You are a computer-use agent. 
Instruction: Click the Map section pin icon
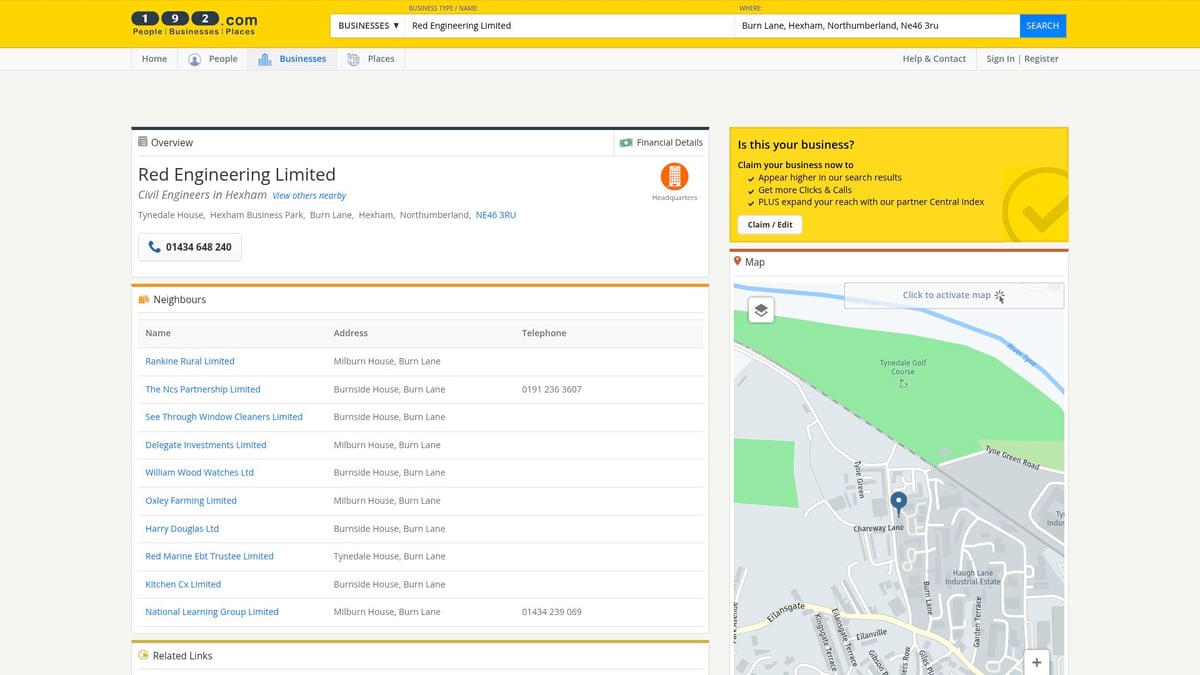[738, 261]
